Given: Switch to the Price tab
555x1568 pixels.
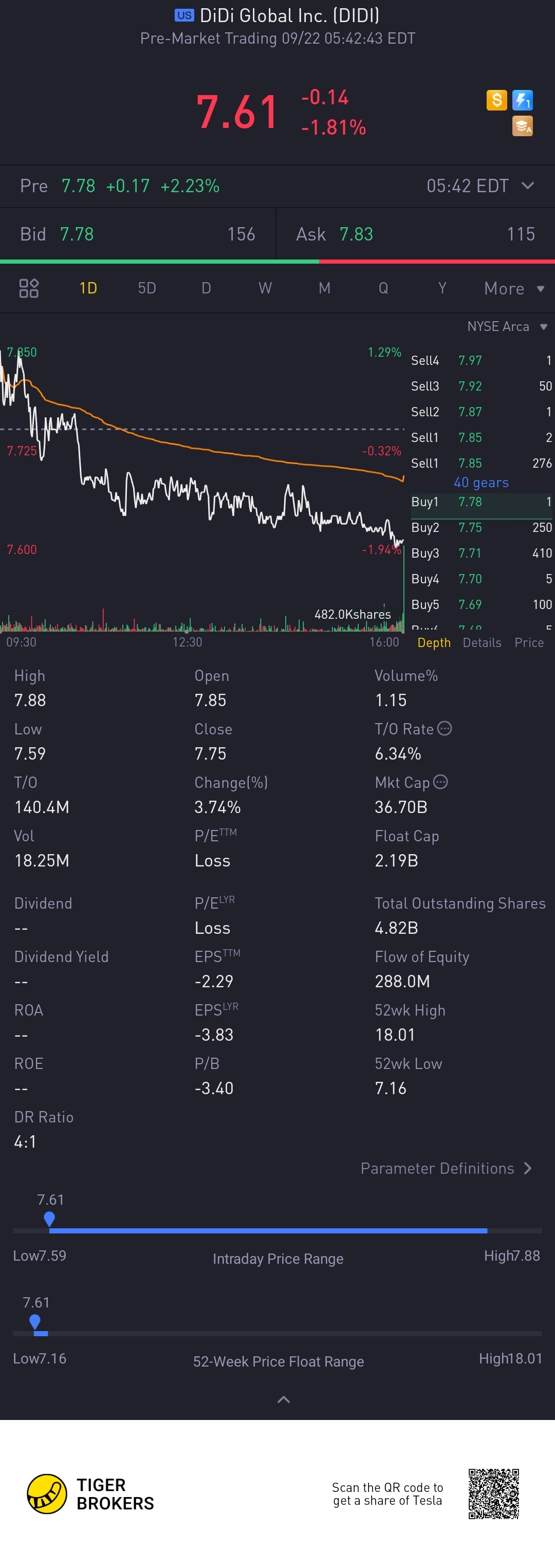Looking at the screenshot, I should pos(529,642).
